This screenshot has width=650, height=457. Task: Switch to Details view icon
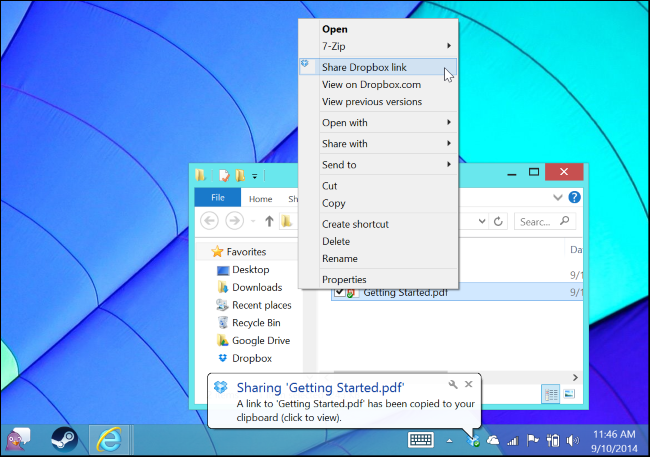coord(551,394)
